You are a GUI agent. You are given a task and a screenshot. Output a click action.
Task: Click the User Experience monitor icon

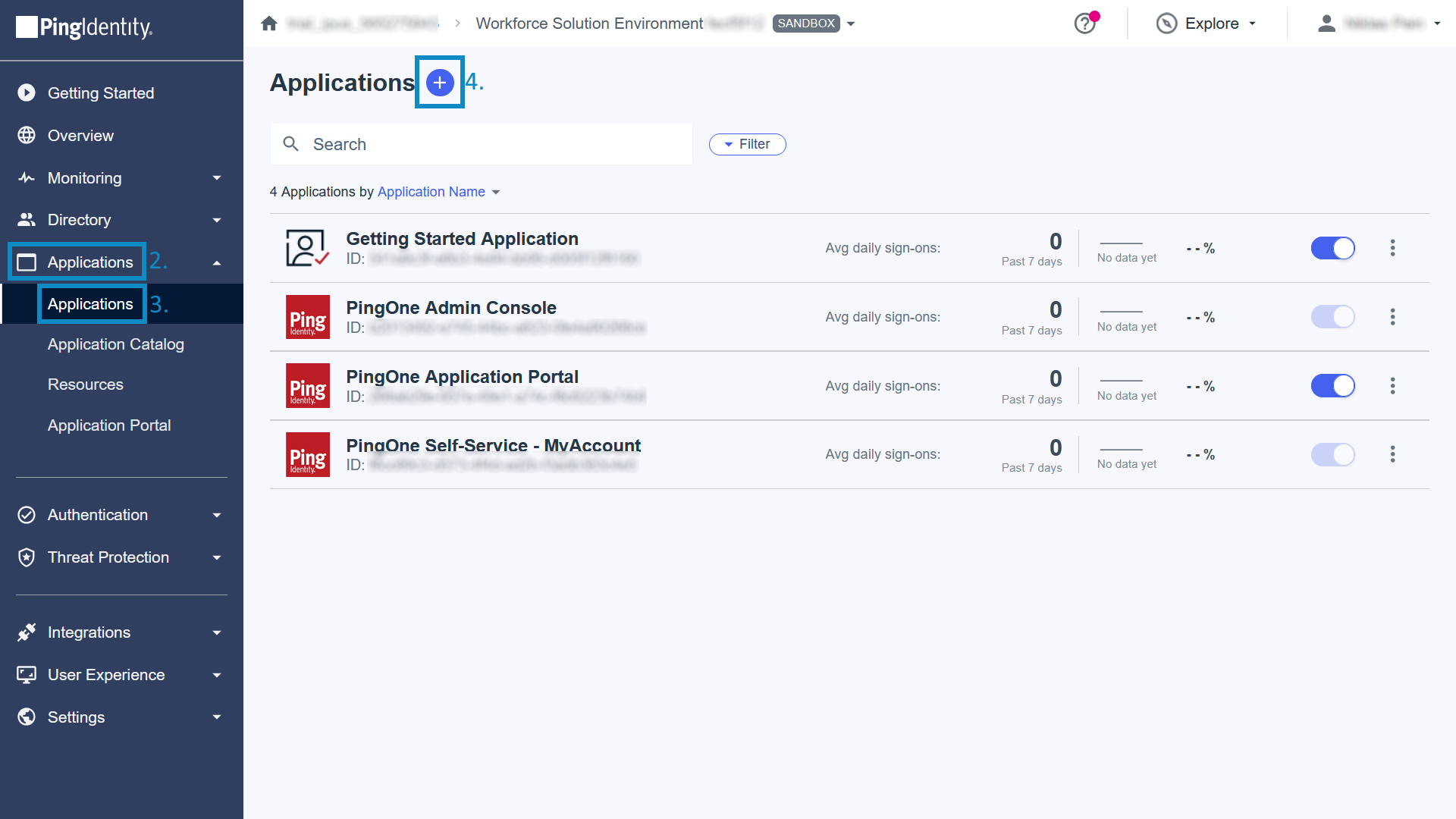point(27,675)
